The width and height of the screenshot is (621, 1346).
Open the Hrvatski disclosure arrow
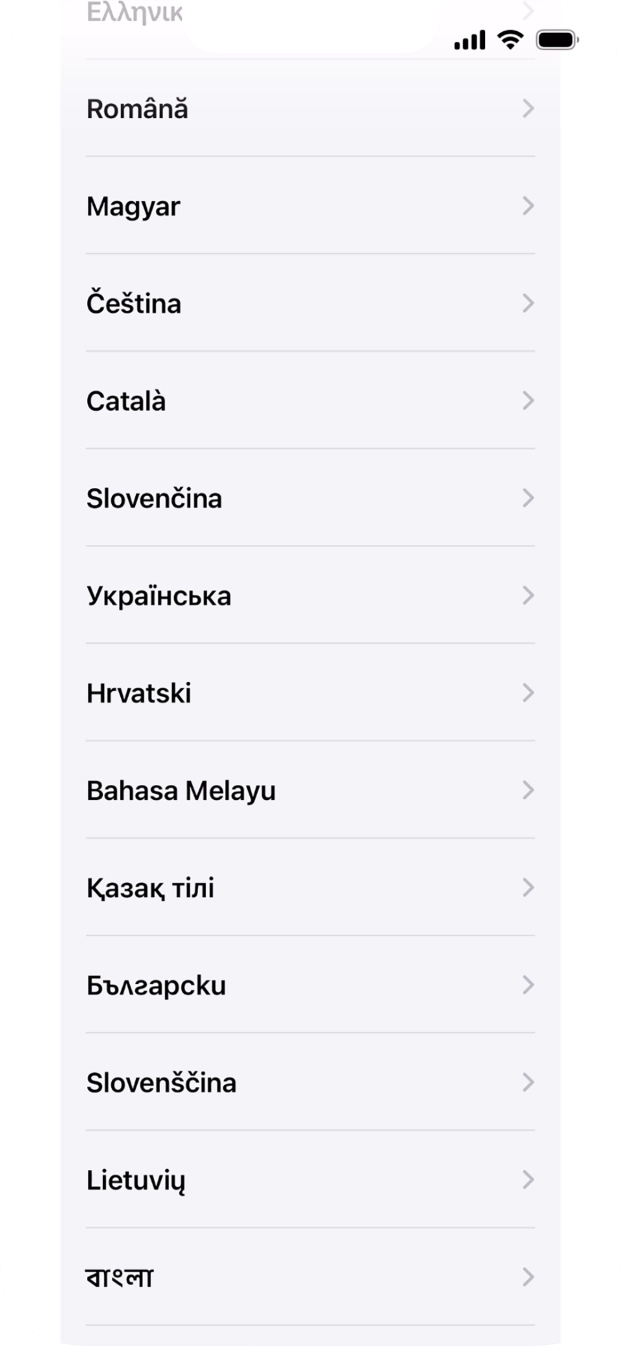528,692
